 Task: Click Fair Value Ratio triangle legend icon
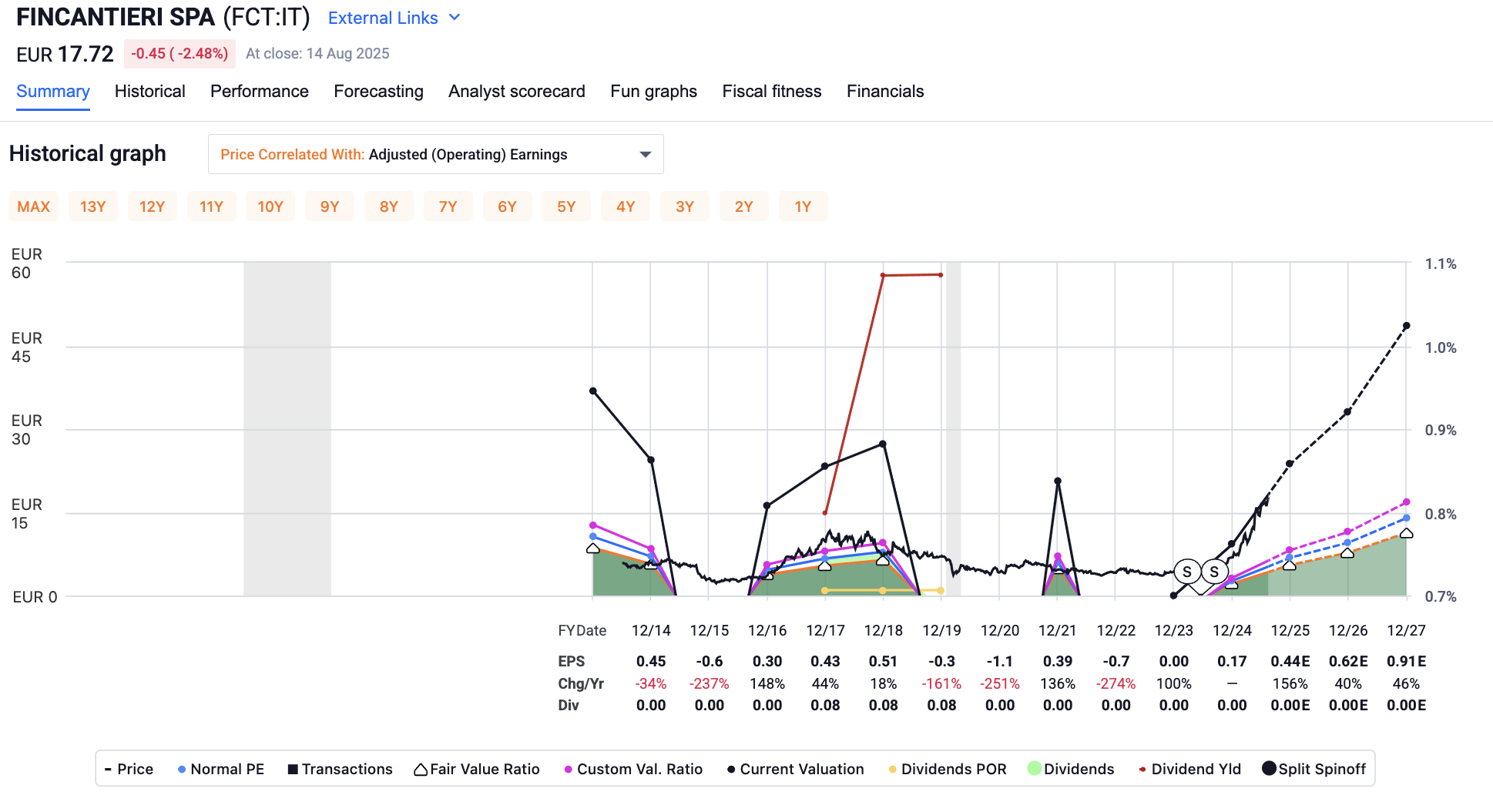(421, 770)
